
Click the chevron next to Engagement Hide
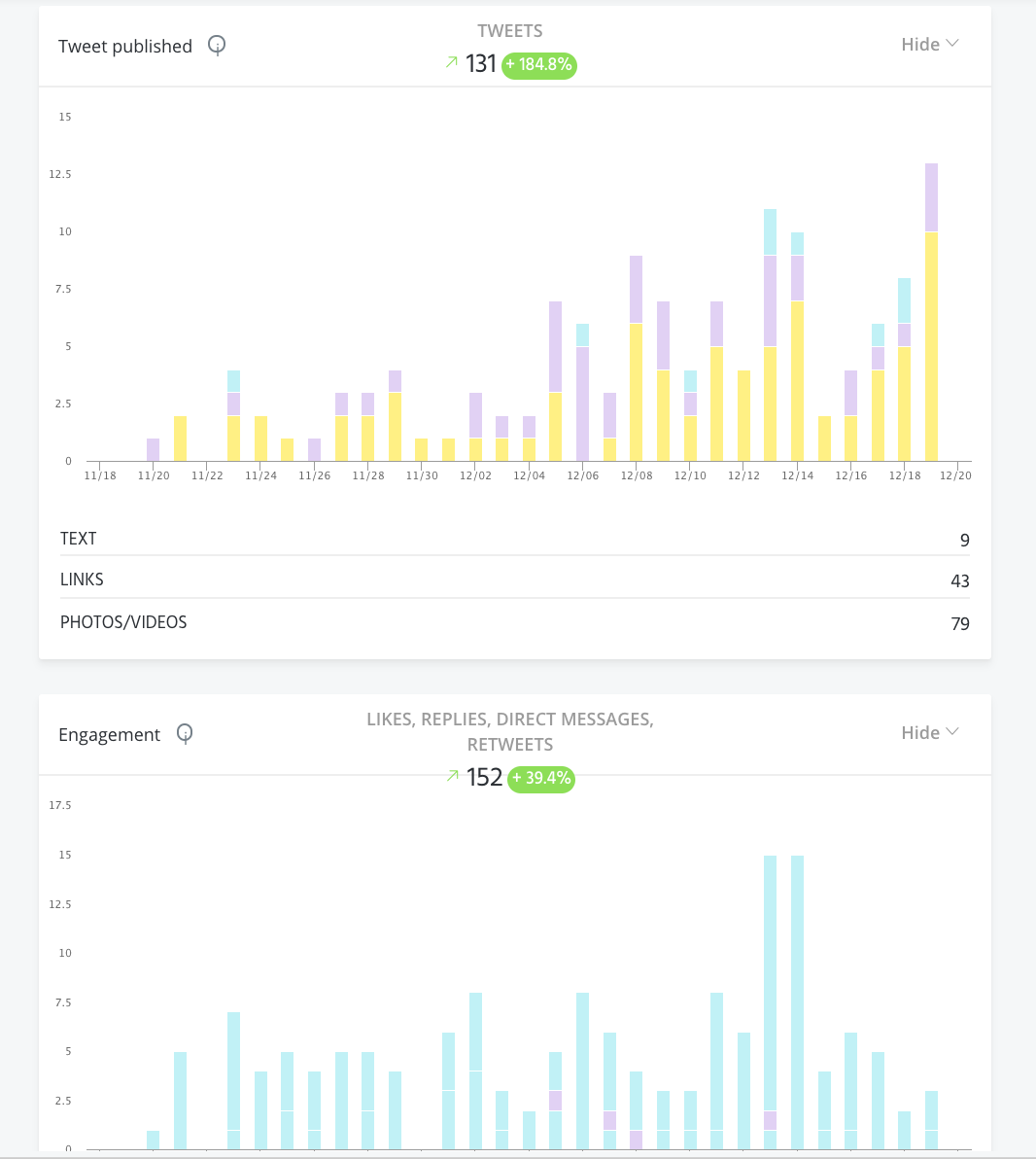952,732
